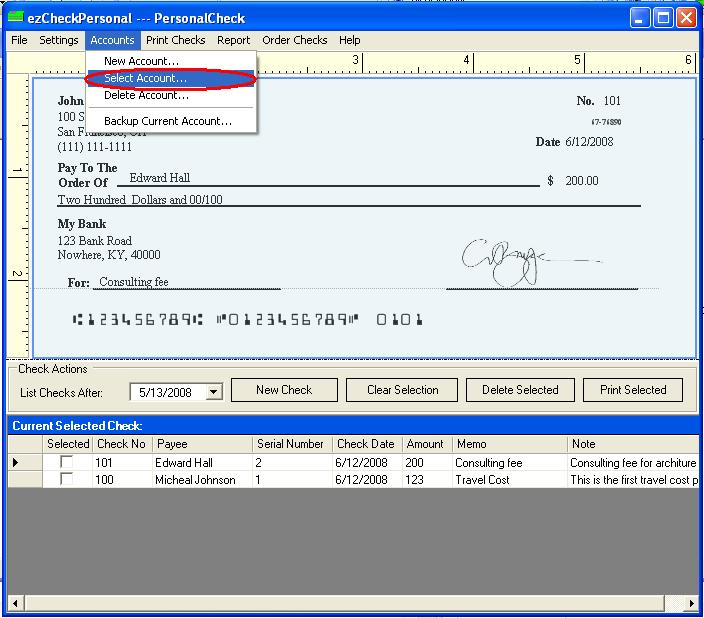Open the Print Checks menu

[175, 40]
